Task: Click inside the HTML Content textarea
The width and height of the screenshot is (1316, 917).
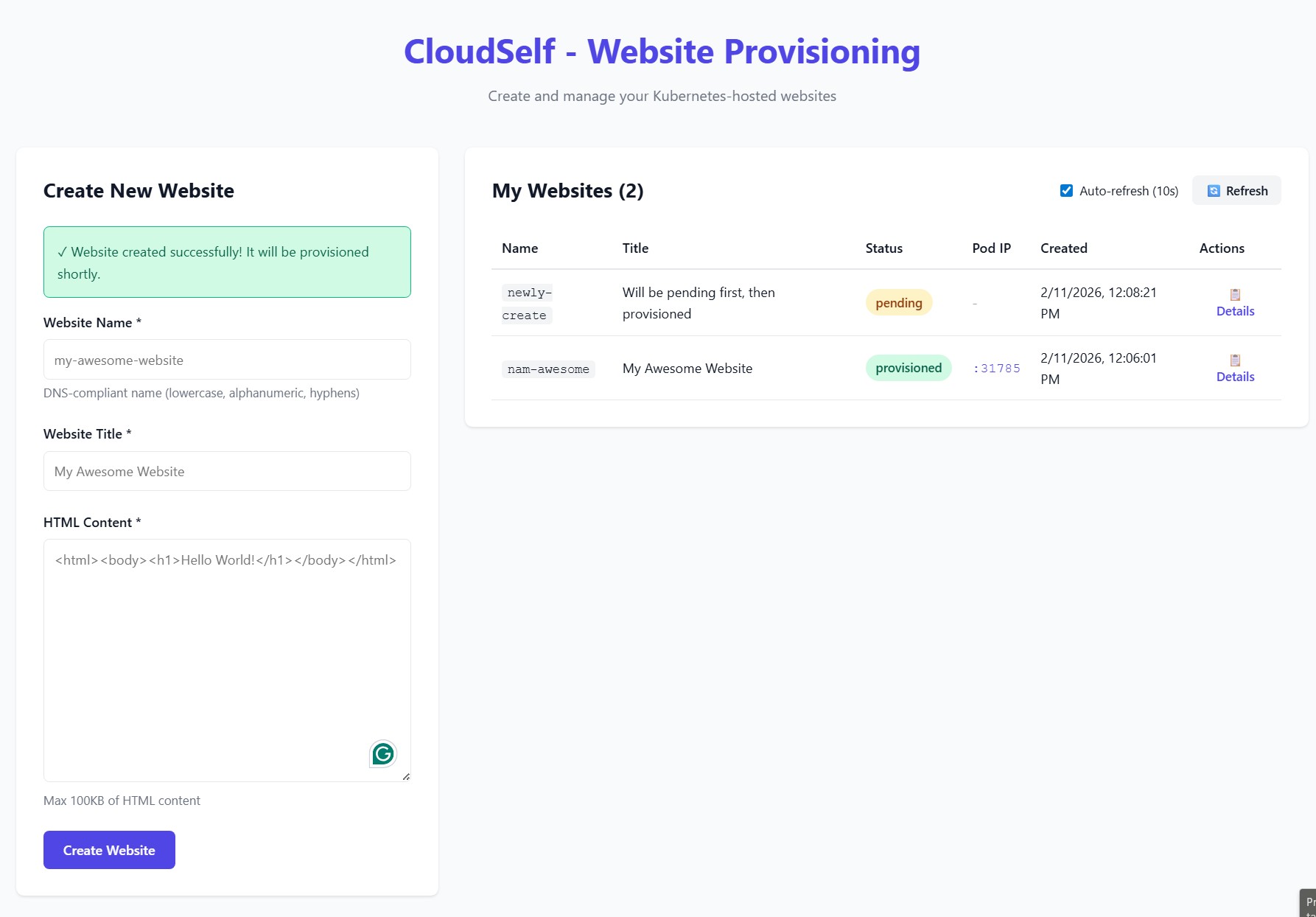Action: point(227,660)
